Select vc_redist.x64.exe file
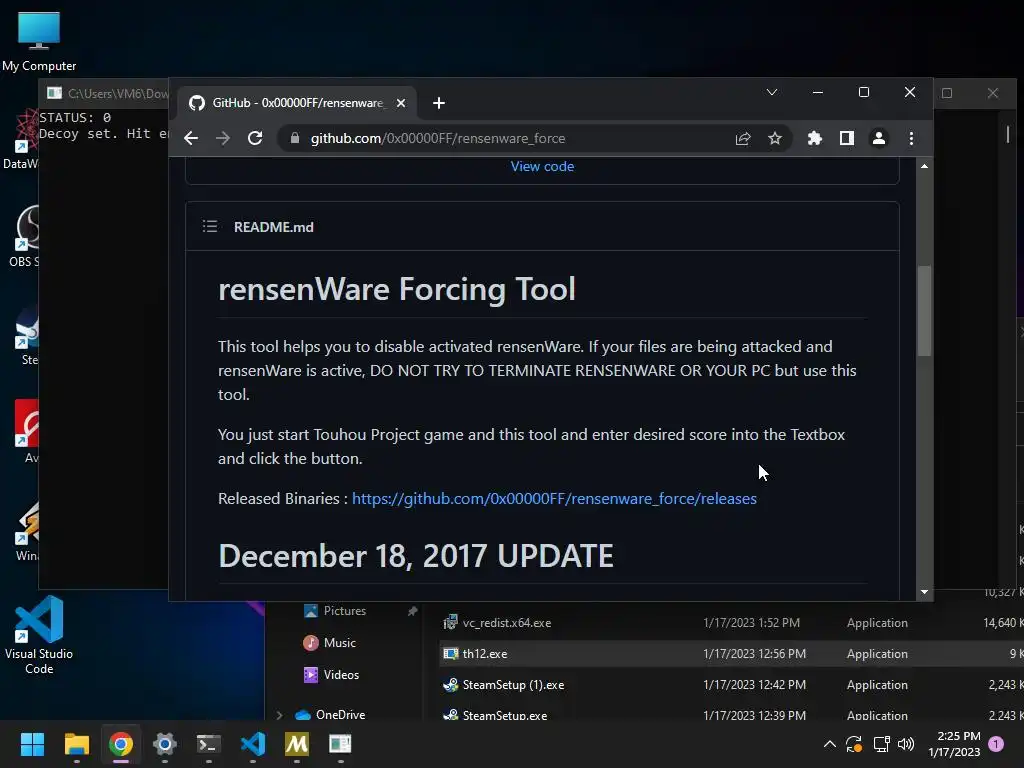Viewport: 1024px width, 768px height. 507,622
